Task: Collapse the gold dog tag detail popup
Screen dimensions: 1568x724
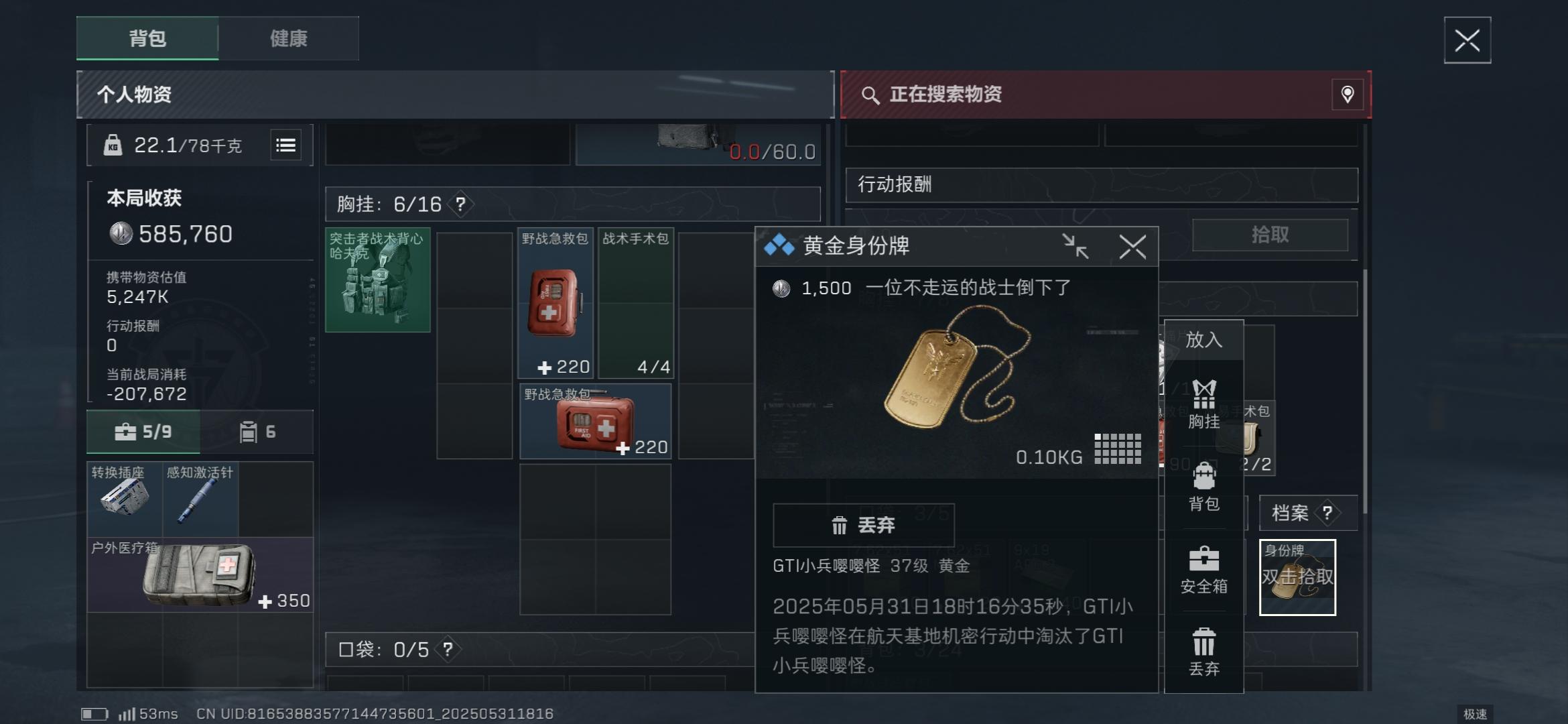Action: click(x=1075, y=246)
